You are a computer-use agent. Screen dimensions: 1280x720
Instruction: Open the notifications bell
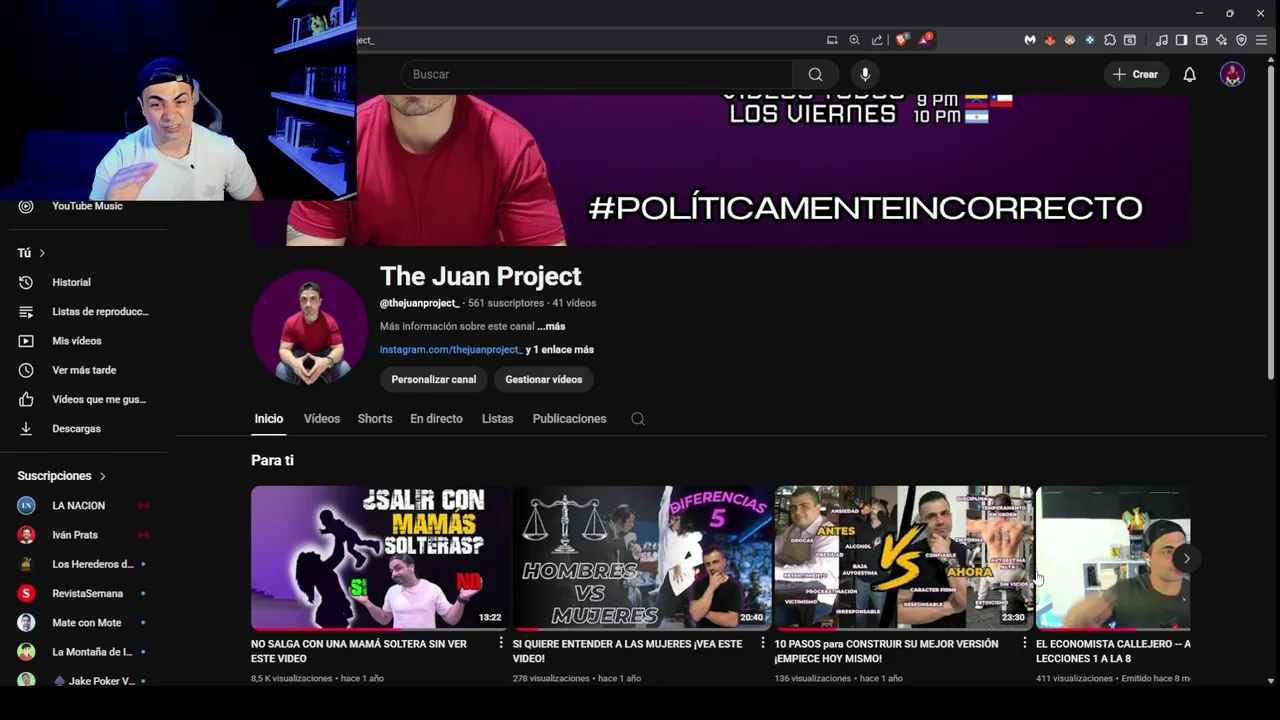1189,74
